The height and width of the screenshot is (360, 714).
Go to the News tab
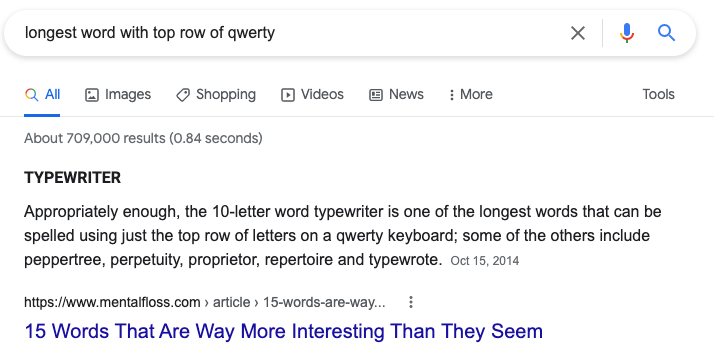pos(396,95)
